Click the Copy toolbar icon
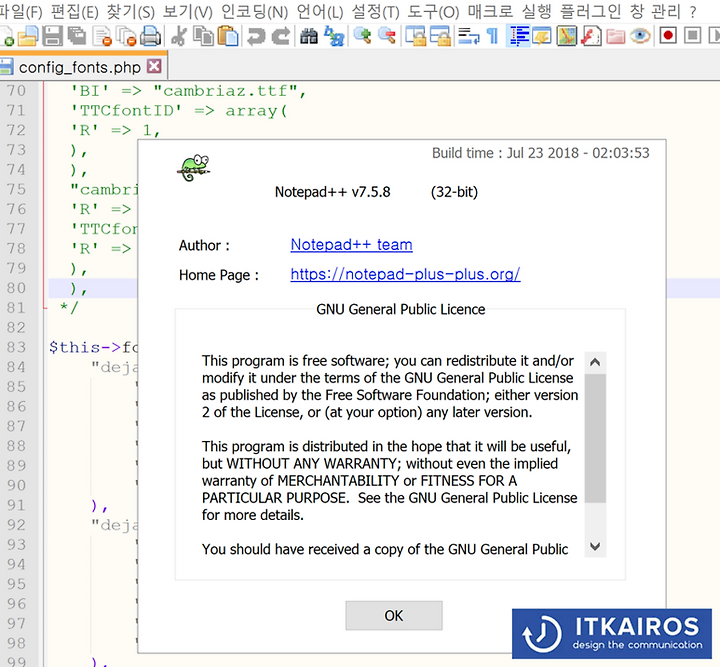The image size is (720, 667). tap(203, 36)
